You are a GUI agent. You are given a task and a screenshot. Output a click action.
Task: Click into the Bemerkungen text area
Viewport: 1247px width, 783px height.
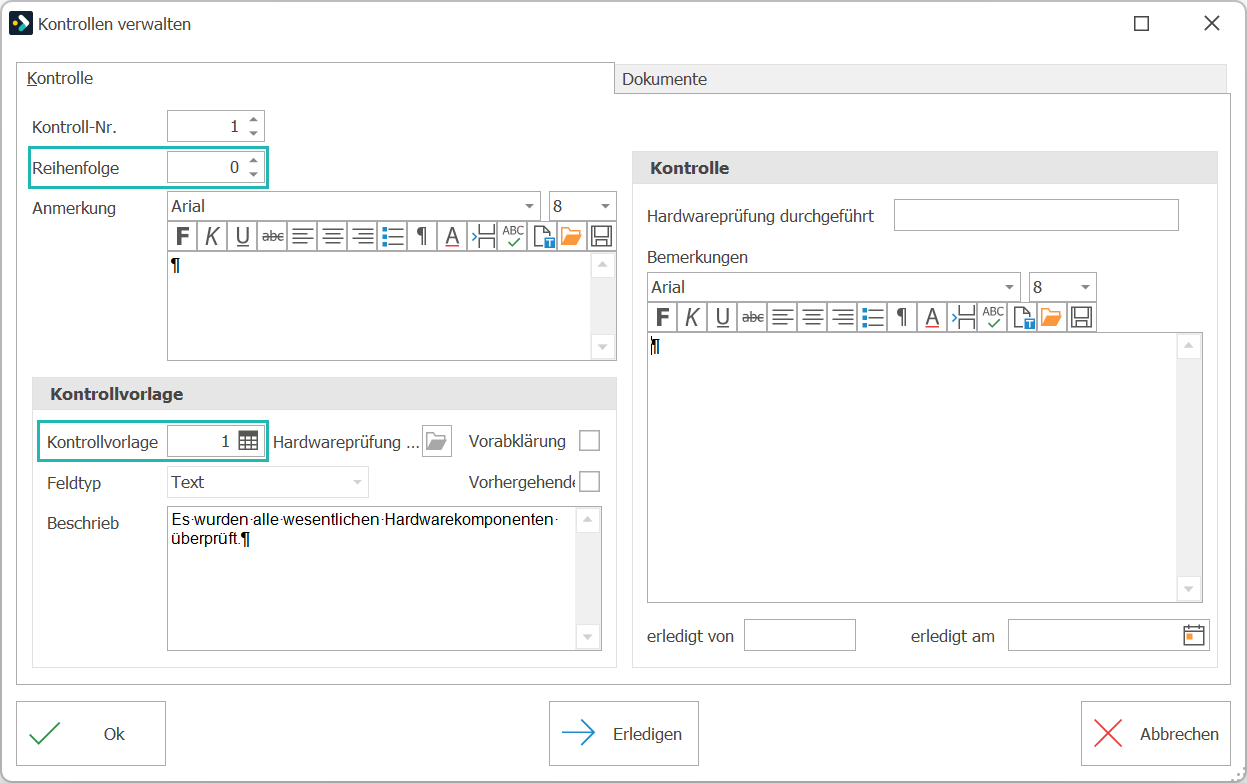point(912,467)
